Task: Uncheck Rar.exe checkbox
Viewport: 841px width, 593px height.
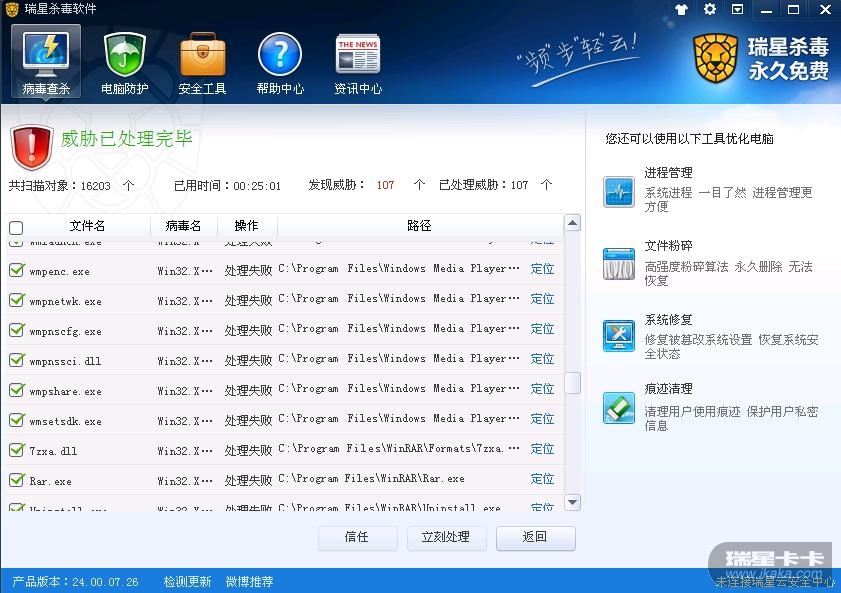Action: 17,480
